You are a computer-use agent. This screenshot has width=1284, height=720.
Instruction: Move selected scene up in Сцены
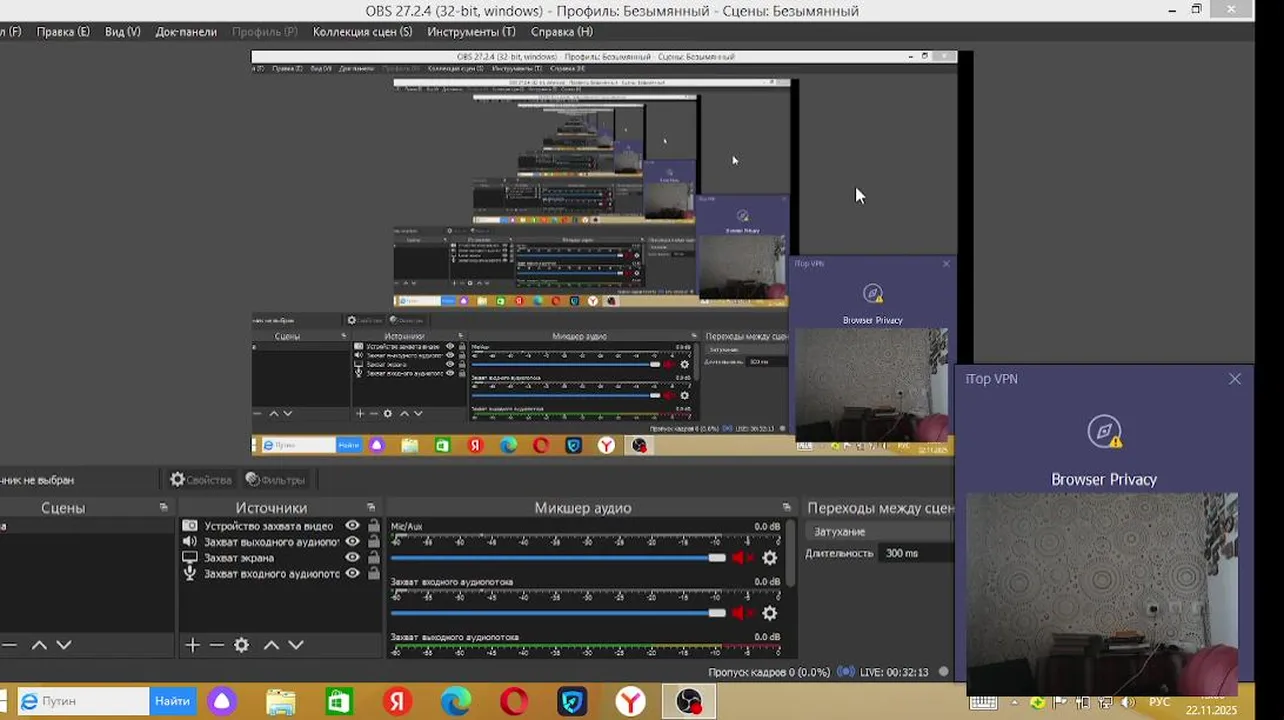click(x=39, y=645)
